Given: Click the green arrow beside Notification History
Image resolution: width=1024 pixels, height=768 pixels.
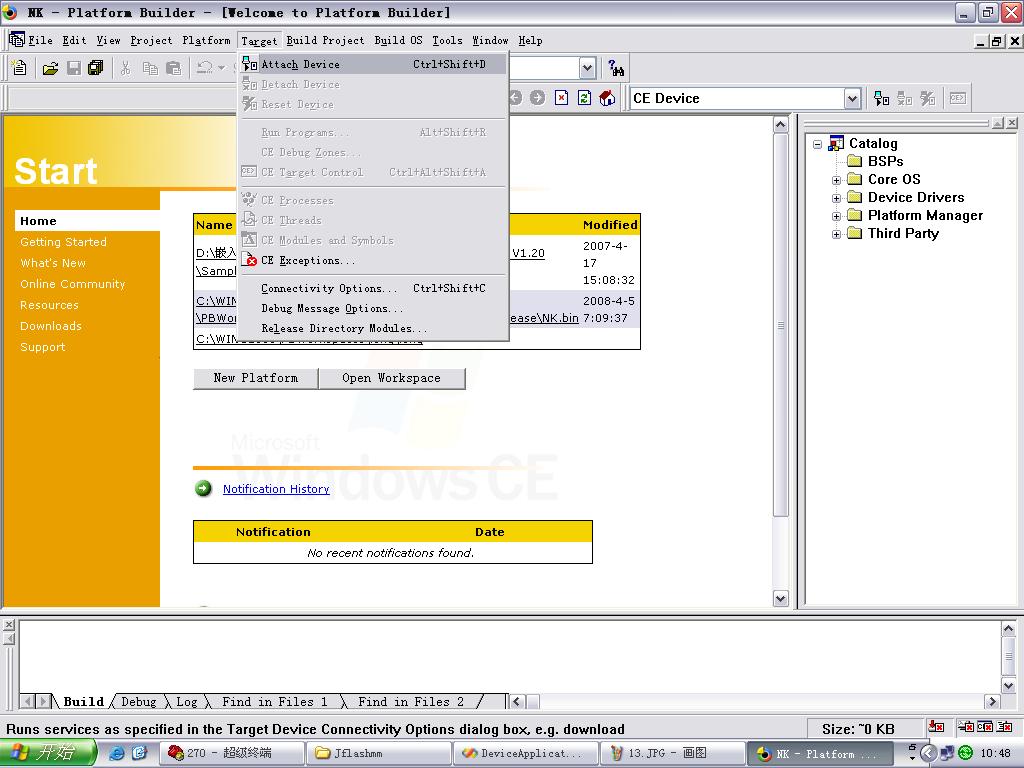Looking at the screenshot, I should click(204, 488).
